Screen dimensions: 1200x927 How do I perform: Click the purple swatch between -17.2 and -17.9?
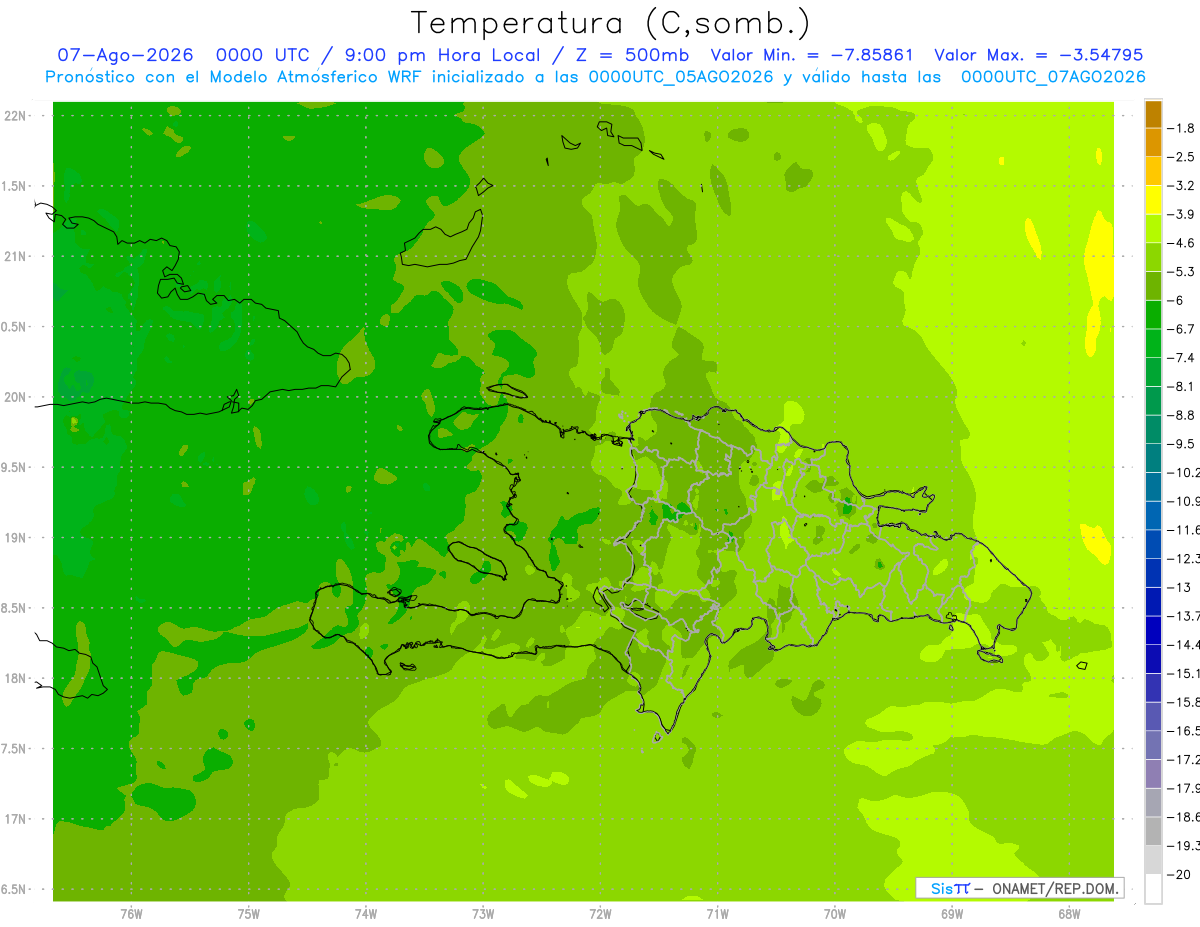1153,774
